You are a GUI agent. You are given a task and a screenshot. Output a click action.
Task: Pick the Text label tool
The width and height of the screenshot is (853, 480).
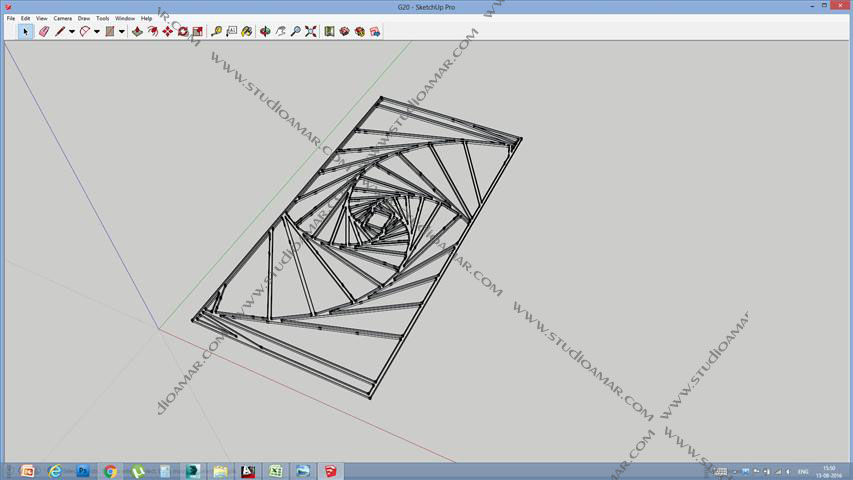(x=232, y=32)
